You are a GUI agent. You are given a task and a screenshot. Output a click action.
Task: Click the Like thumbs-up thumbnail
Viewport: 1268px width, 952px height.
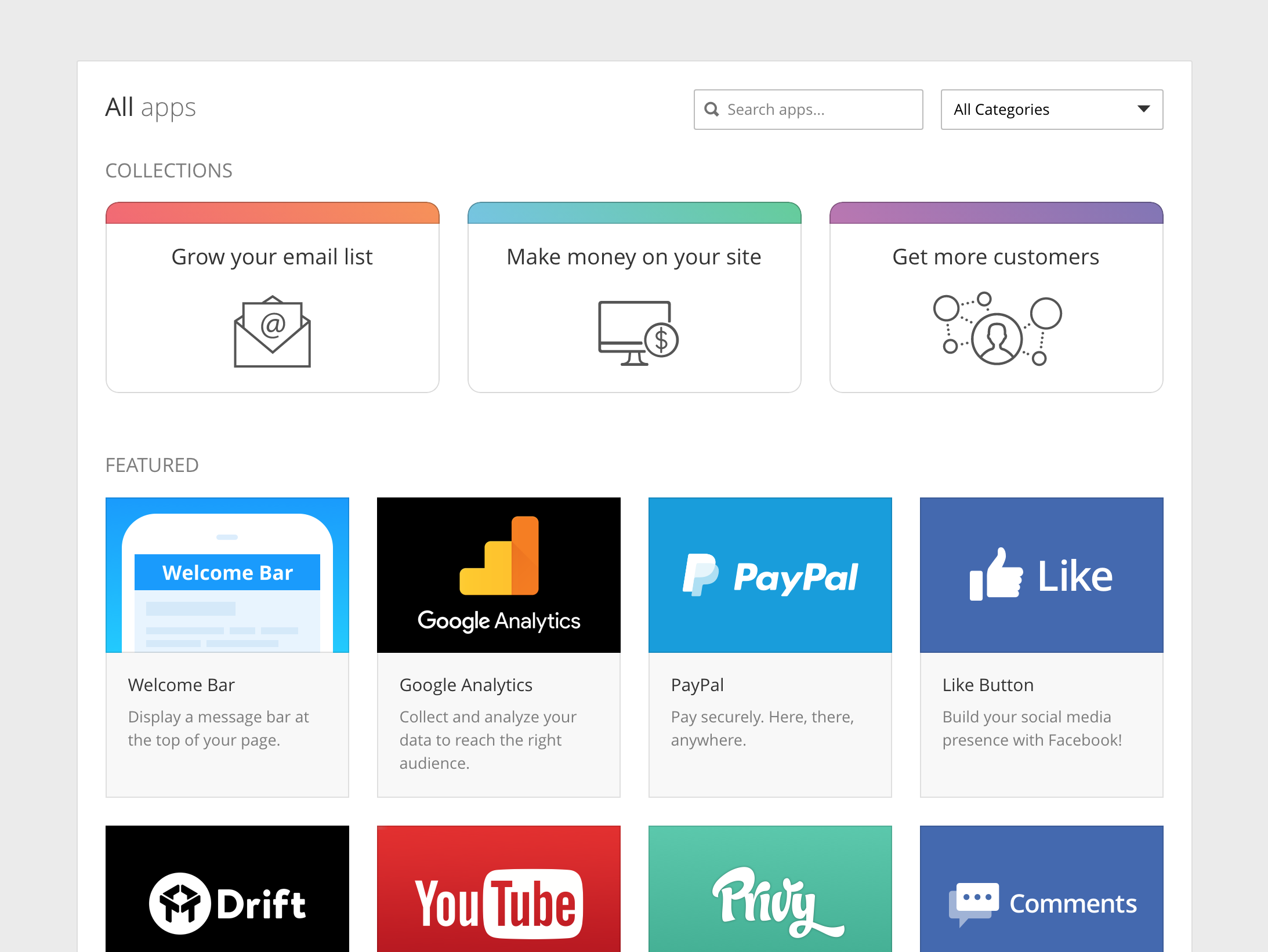coord(1042,575)
